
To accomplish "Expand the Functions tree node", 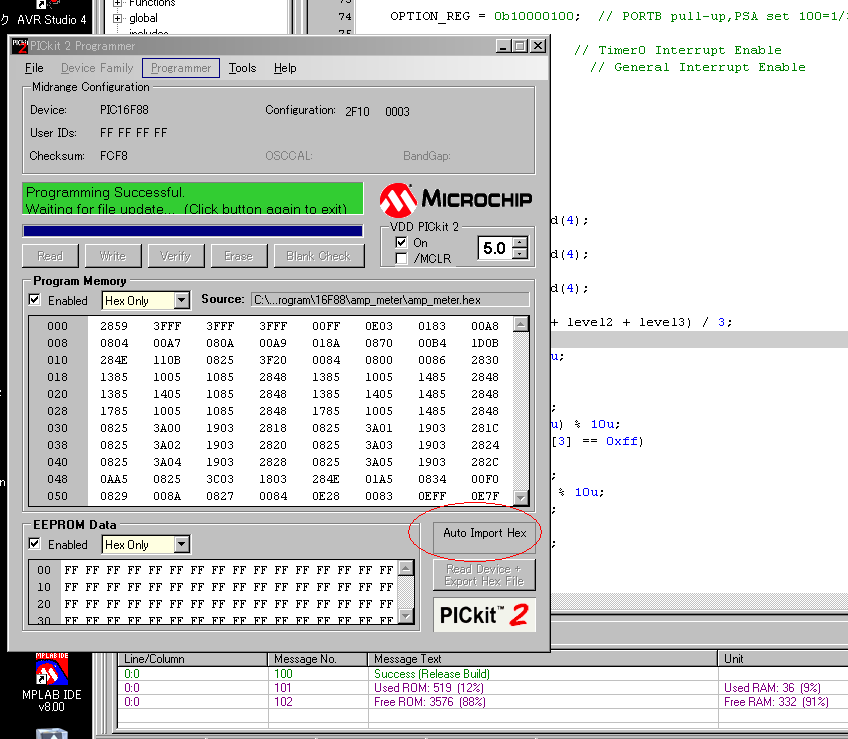I will pos(117,3).
